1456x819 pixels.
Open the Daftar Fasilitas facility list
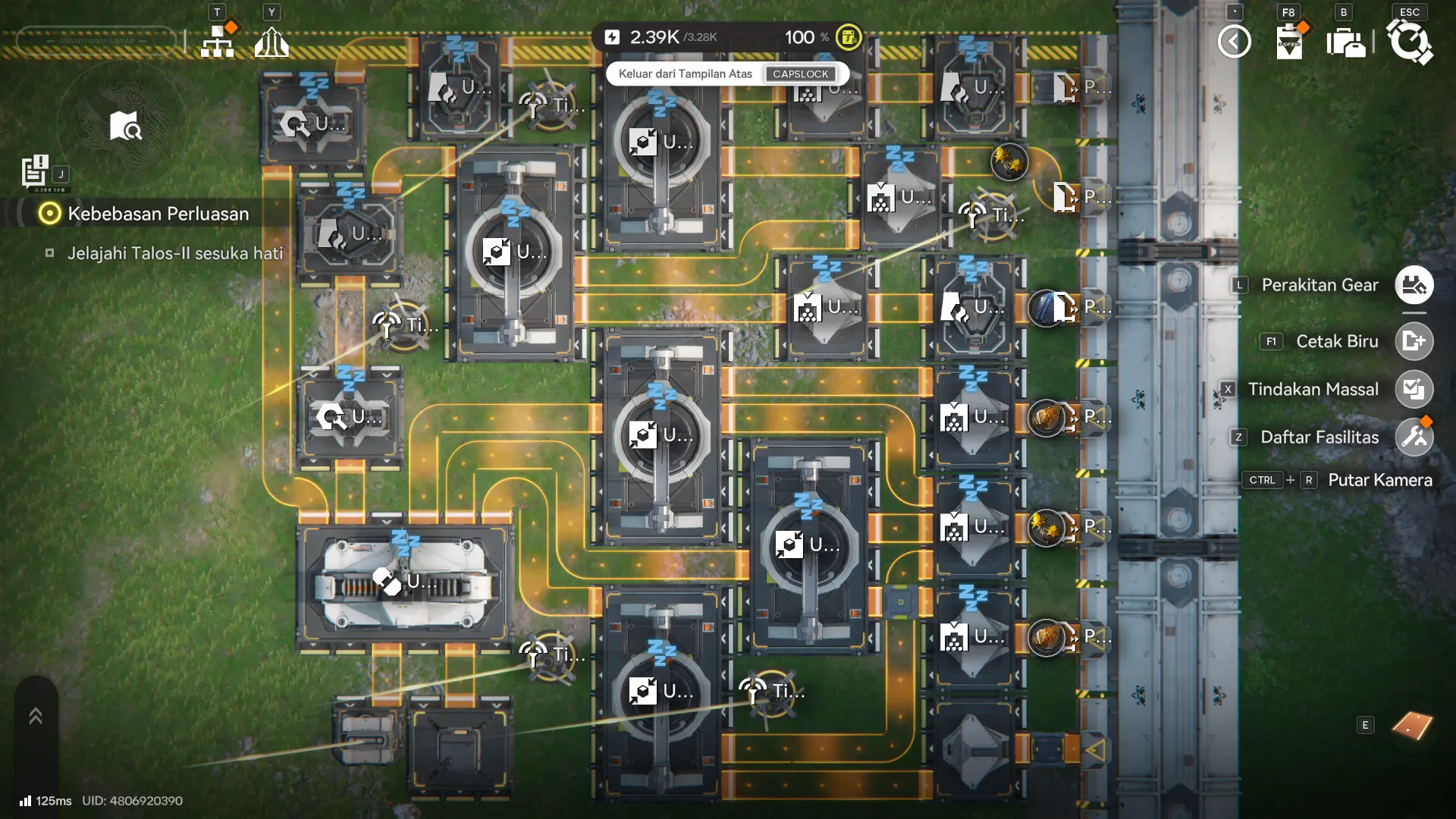pos(1414,437)
